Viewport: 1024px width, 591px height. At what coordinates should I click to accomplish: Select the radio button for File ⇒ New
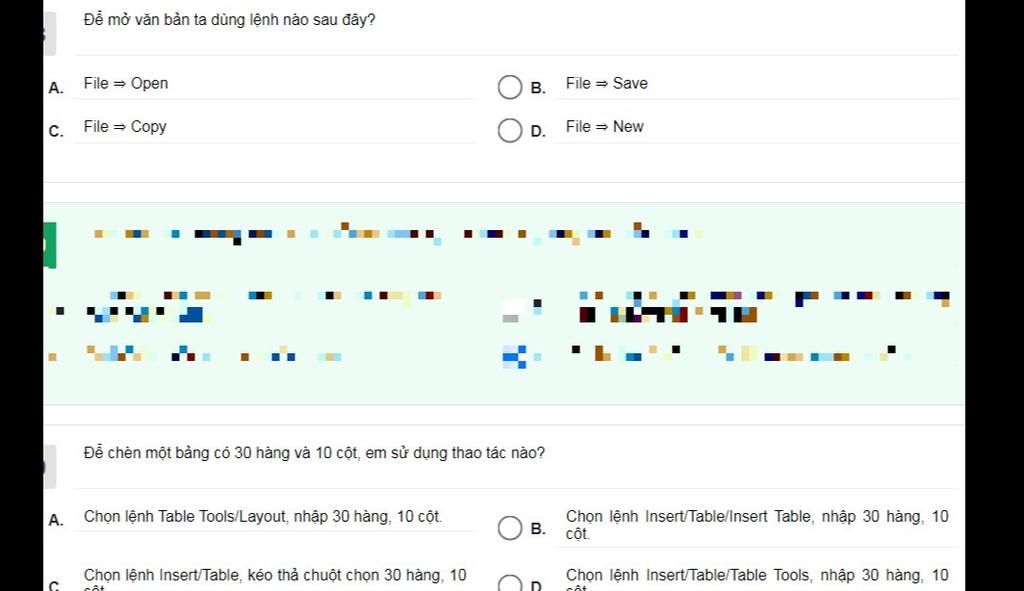pos(509,131)
